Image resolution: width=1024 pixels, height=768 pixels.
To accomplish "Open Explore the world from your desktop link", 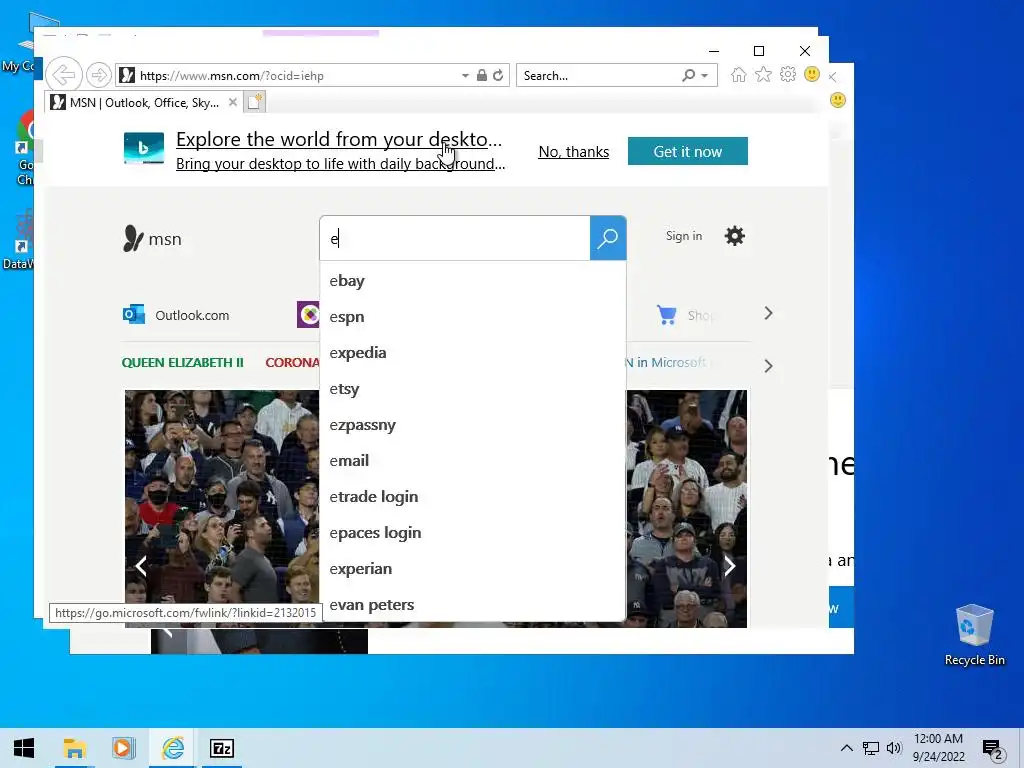I will tap(339, 139).
